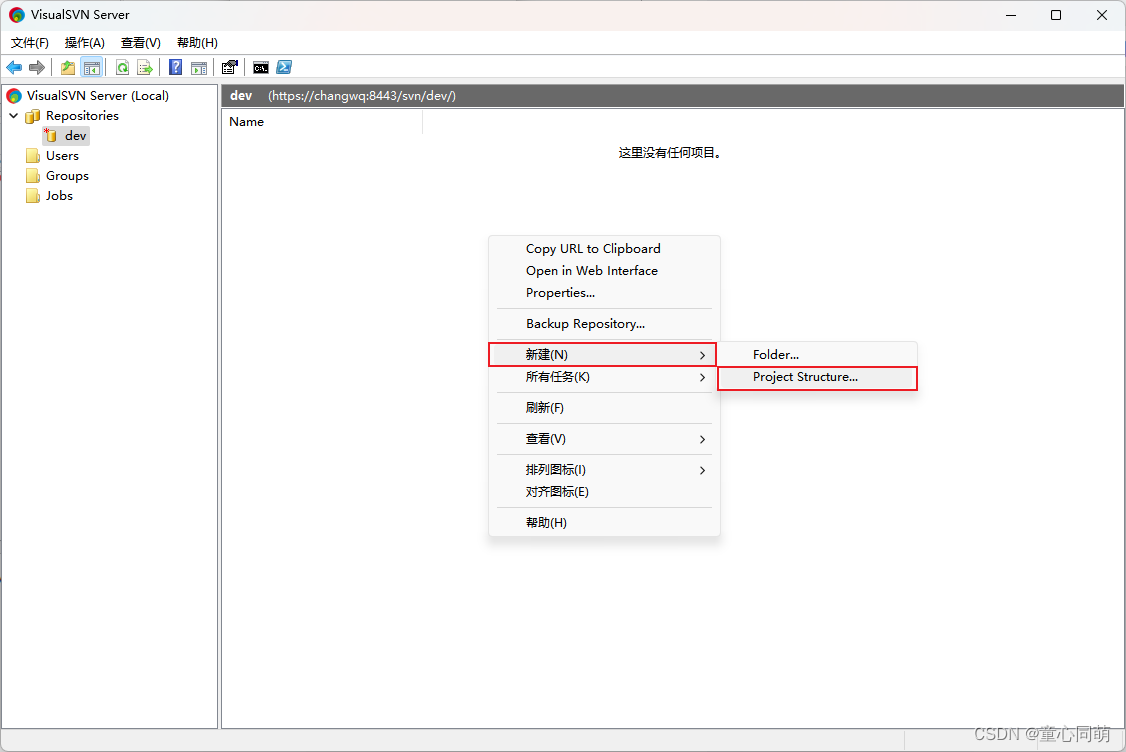Expand the 排列图标(I) submenu arrow
The image size is (1126, 752).
click(x=702, y=470)
